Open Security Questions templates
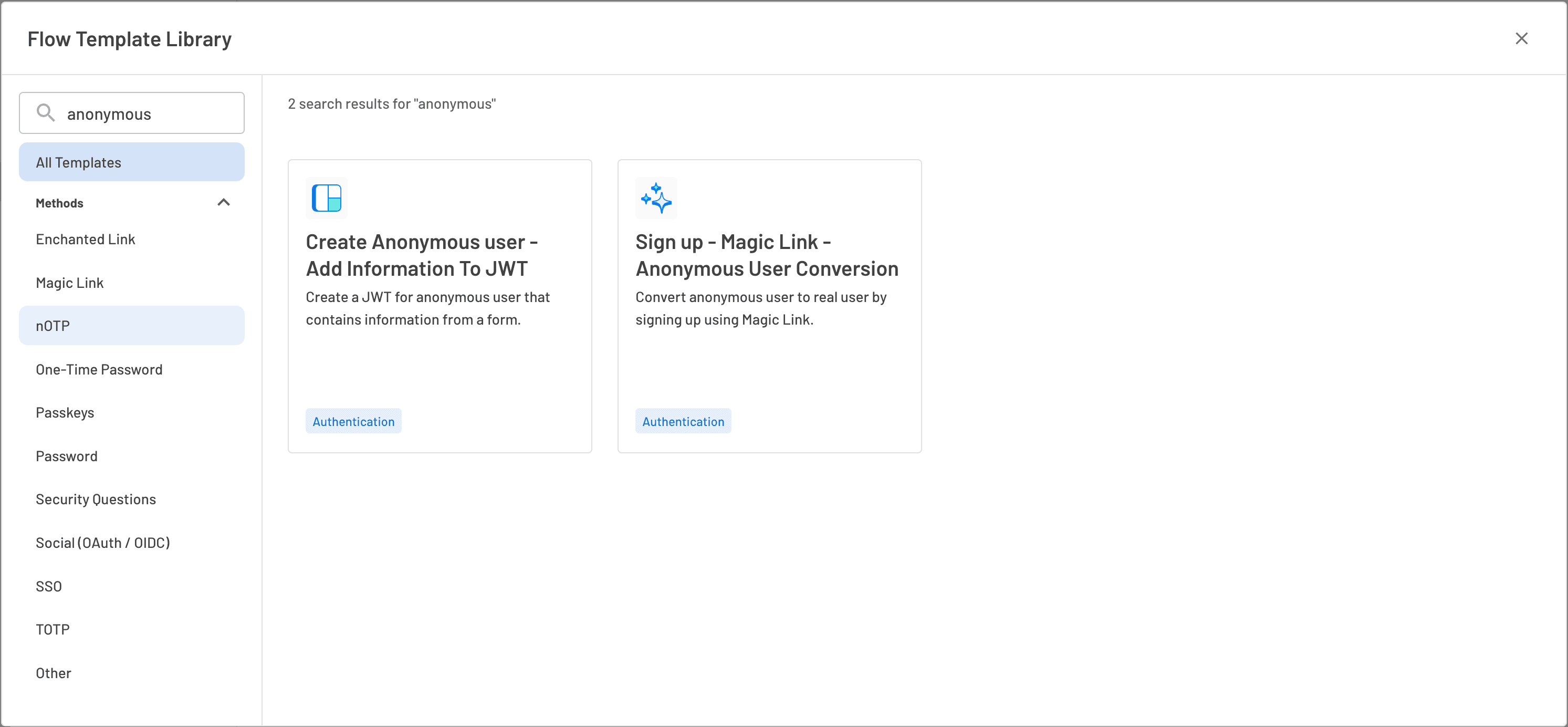Screen dimensions: 1568x727 coord(96,499)
